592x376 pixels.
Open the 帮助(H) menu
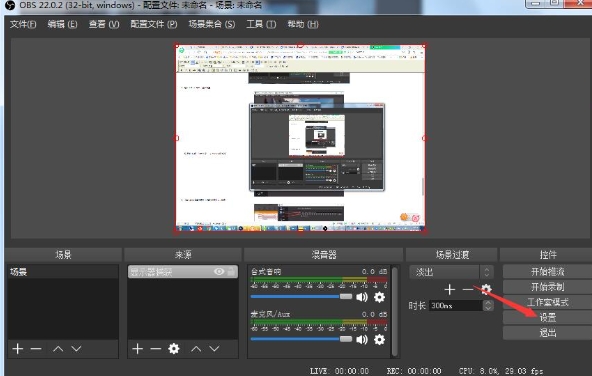pyautogui.click(x=303, y=25)
